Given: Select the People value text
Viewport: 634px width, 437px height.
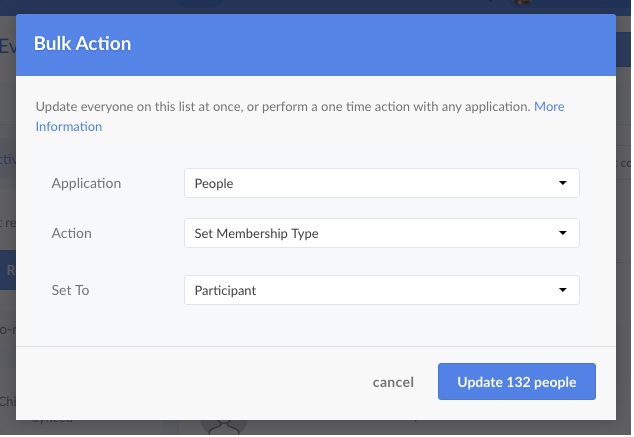Looking at the screenshot, I should pos(214,184).
